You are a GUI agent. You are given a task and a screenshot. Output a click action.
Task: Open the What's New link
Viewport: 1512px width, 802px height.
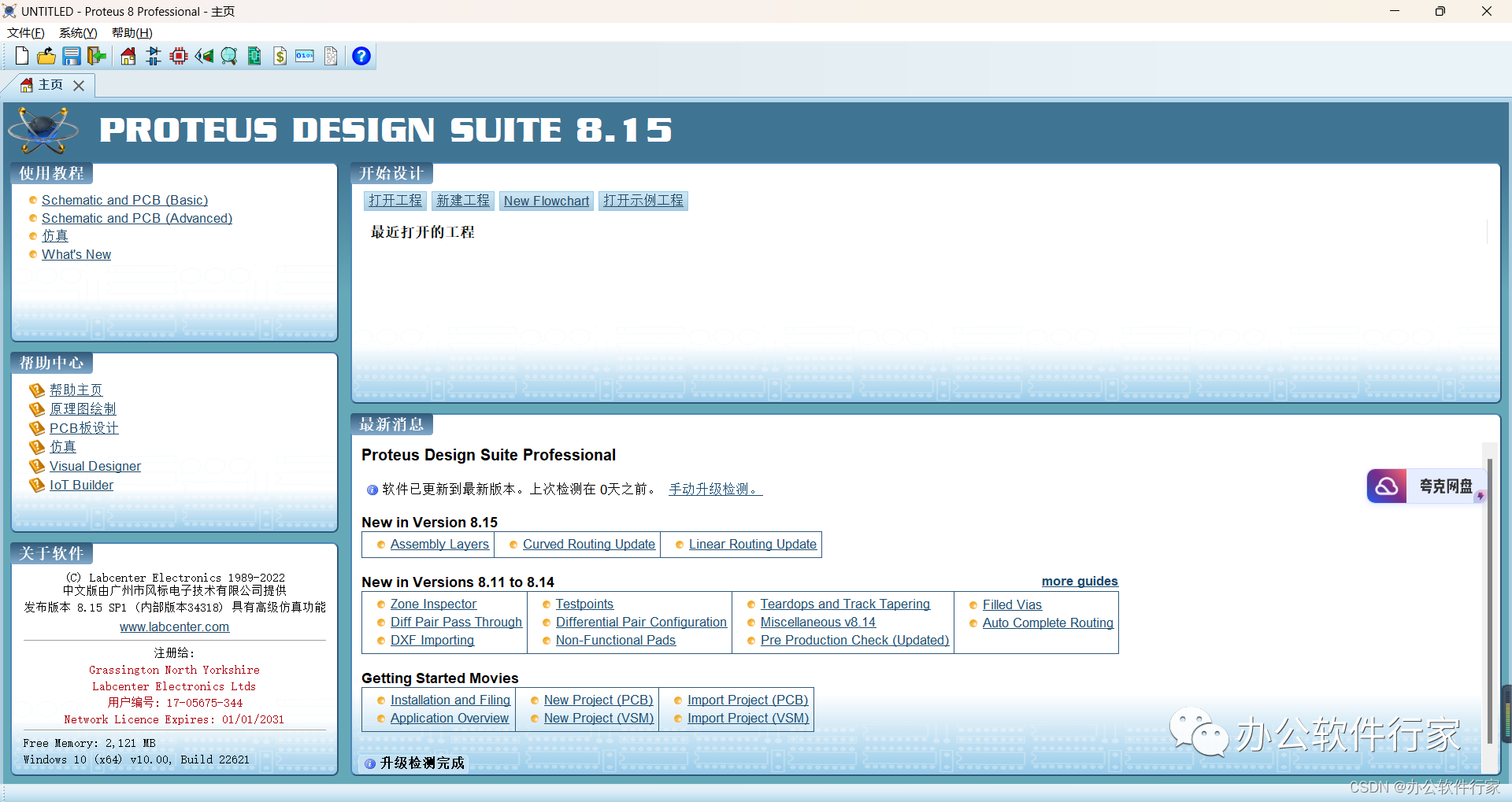(x=76, y=254)
